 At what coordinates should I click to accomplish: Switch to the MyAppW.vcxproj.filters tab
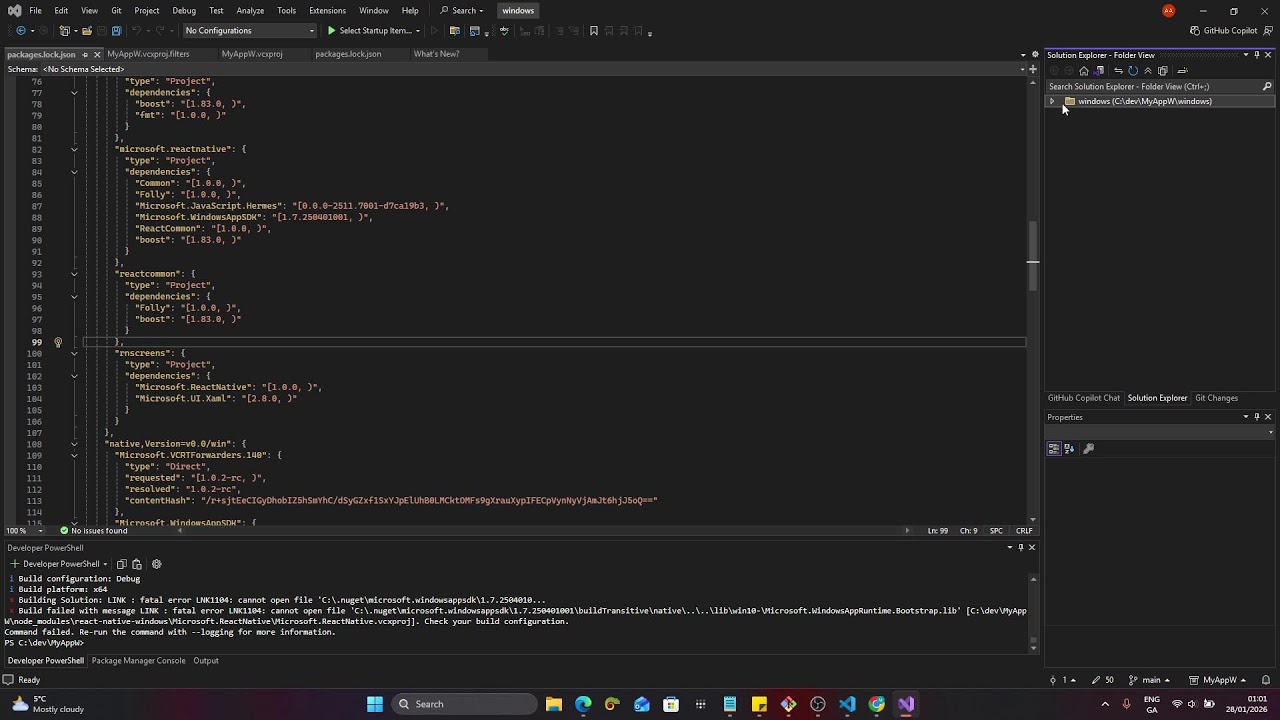pyautogui.click(x=148, y=54)
